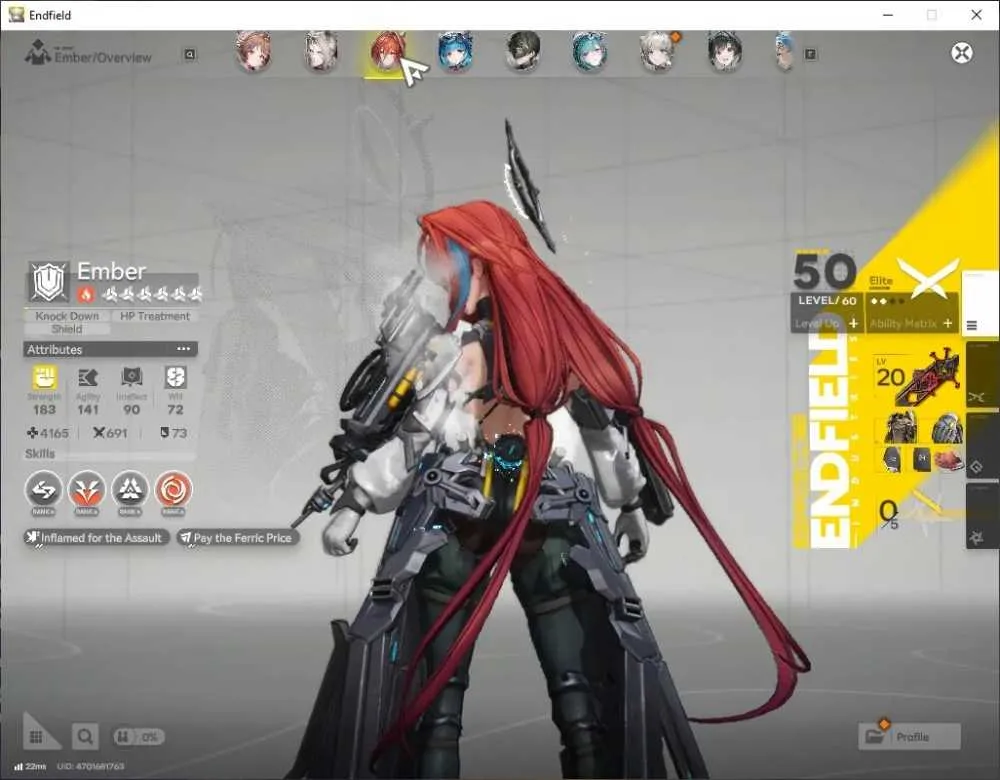Image resolution: width=1000 pixels, height=780 pixels.
Task: Click the Ember/Overview breadcrumb icon
Action: [38, 52]
